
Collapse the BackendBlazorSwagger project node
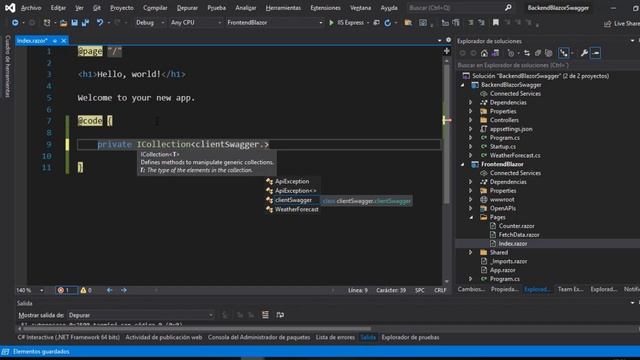pos(463,85)
